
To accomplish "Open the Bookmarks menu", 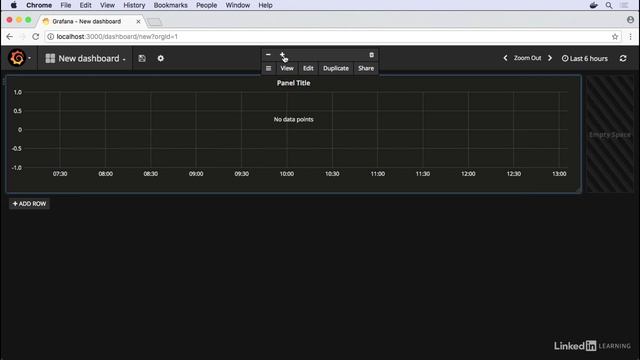I will (x=171, y=5).
